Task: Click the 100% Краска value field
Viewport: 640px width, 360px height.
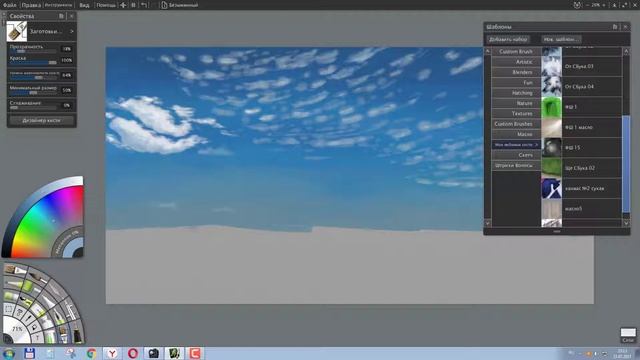Action: pyautogui.click(x=67, y=60)
